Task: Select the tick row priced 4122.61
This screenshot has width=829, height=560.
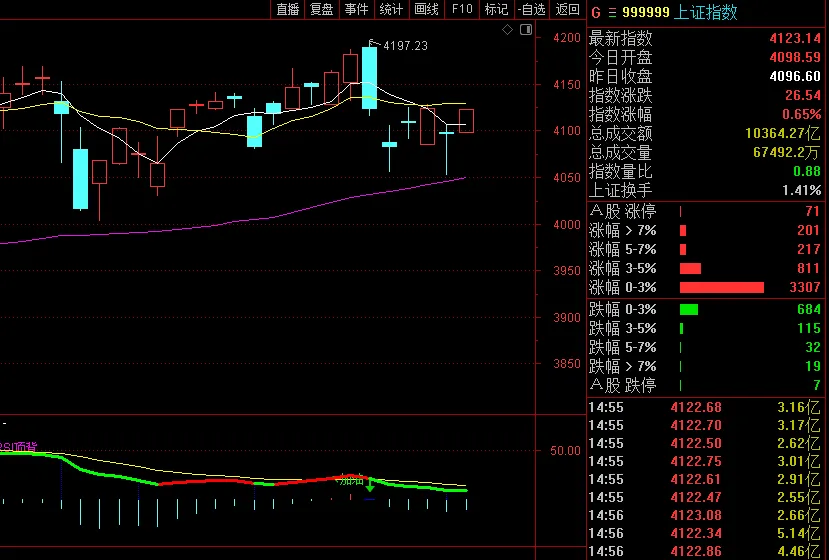Action: pos(705,480)
